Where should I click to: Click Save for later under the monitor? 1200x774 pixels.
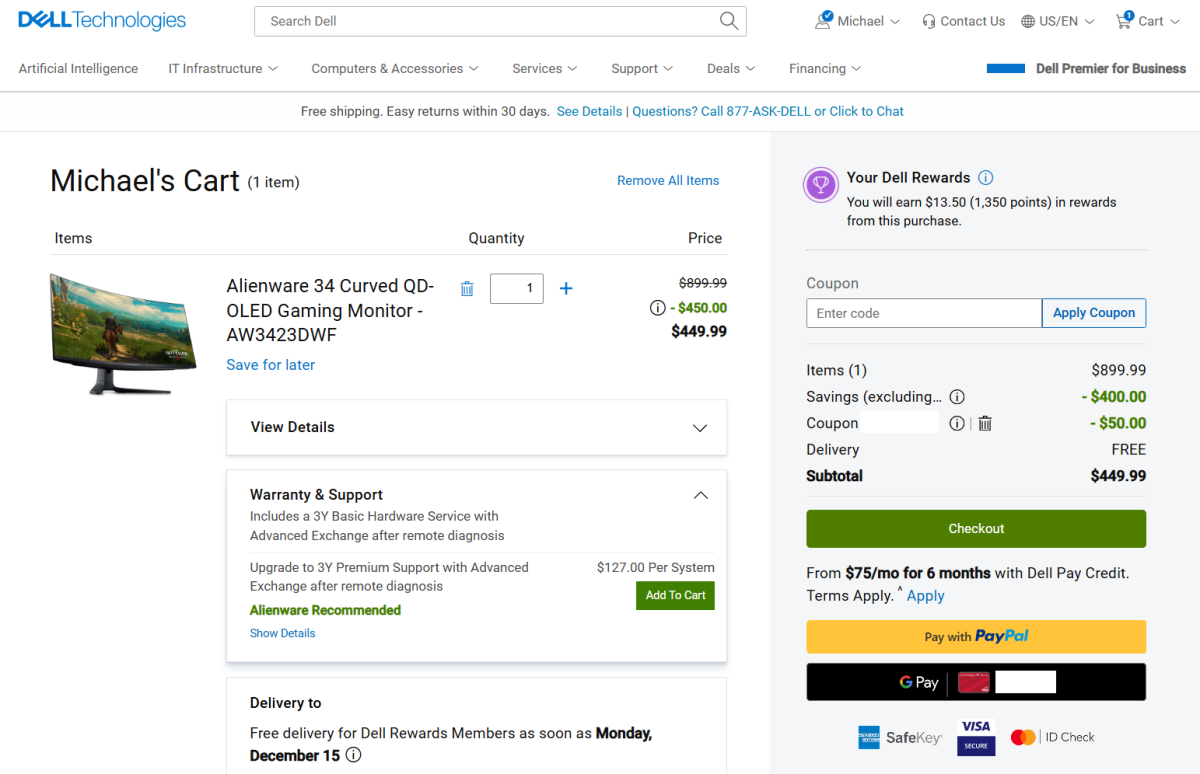pyautogui.click(x=270, y=365)
